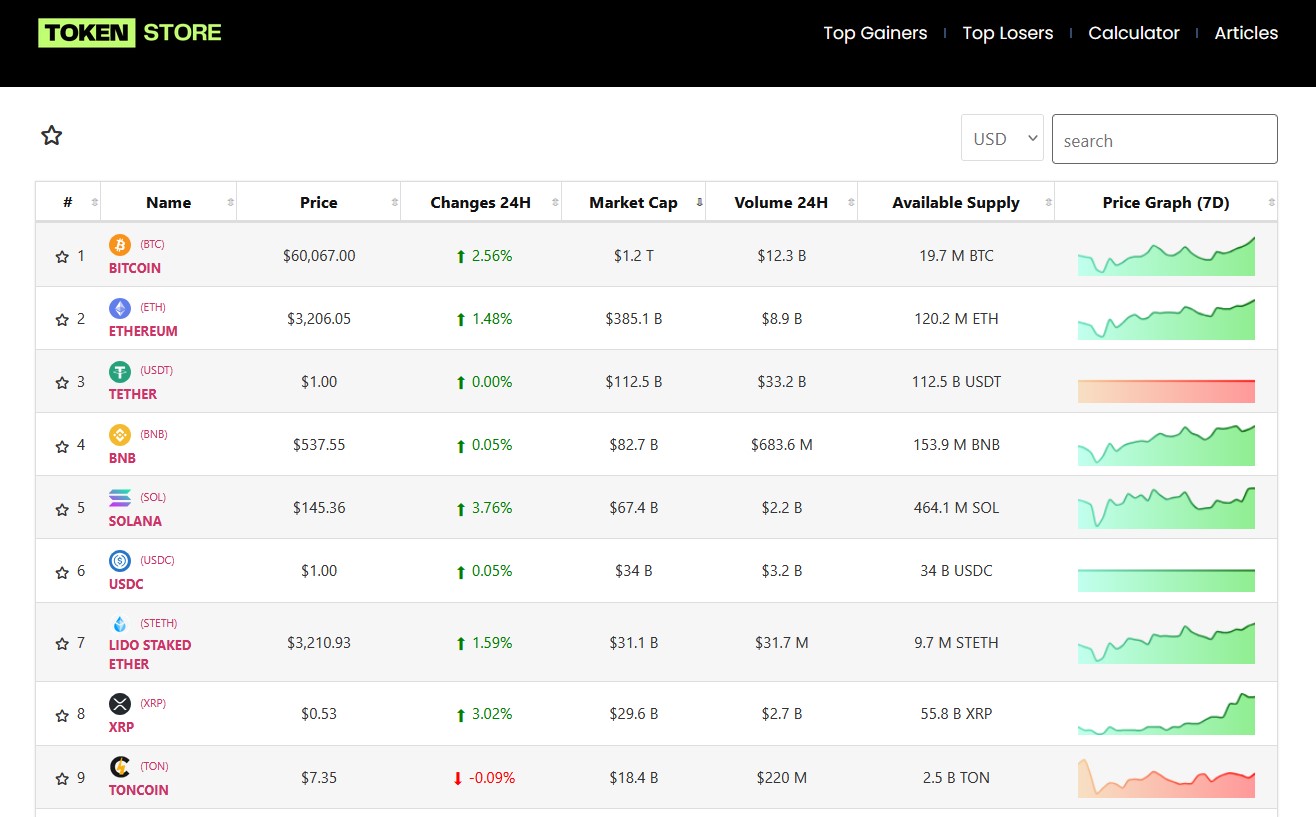Click the 464.1 M SOL supply cell
The image size is (1316, 817).
coord(956,508)
